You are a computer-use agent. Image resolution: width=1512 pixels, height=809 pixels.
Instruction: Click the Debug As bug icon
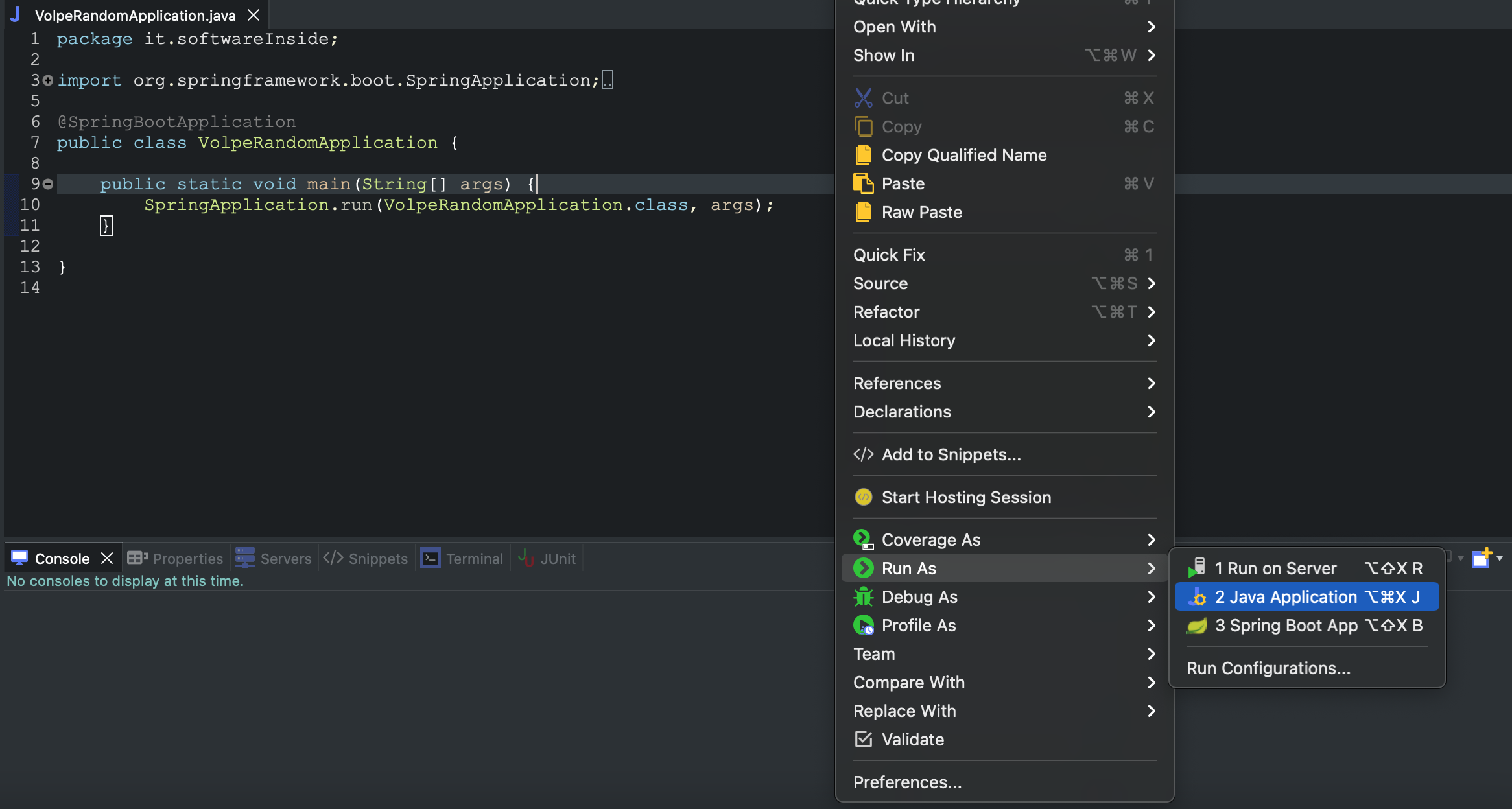(x=864, y=596)
